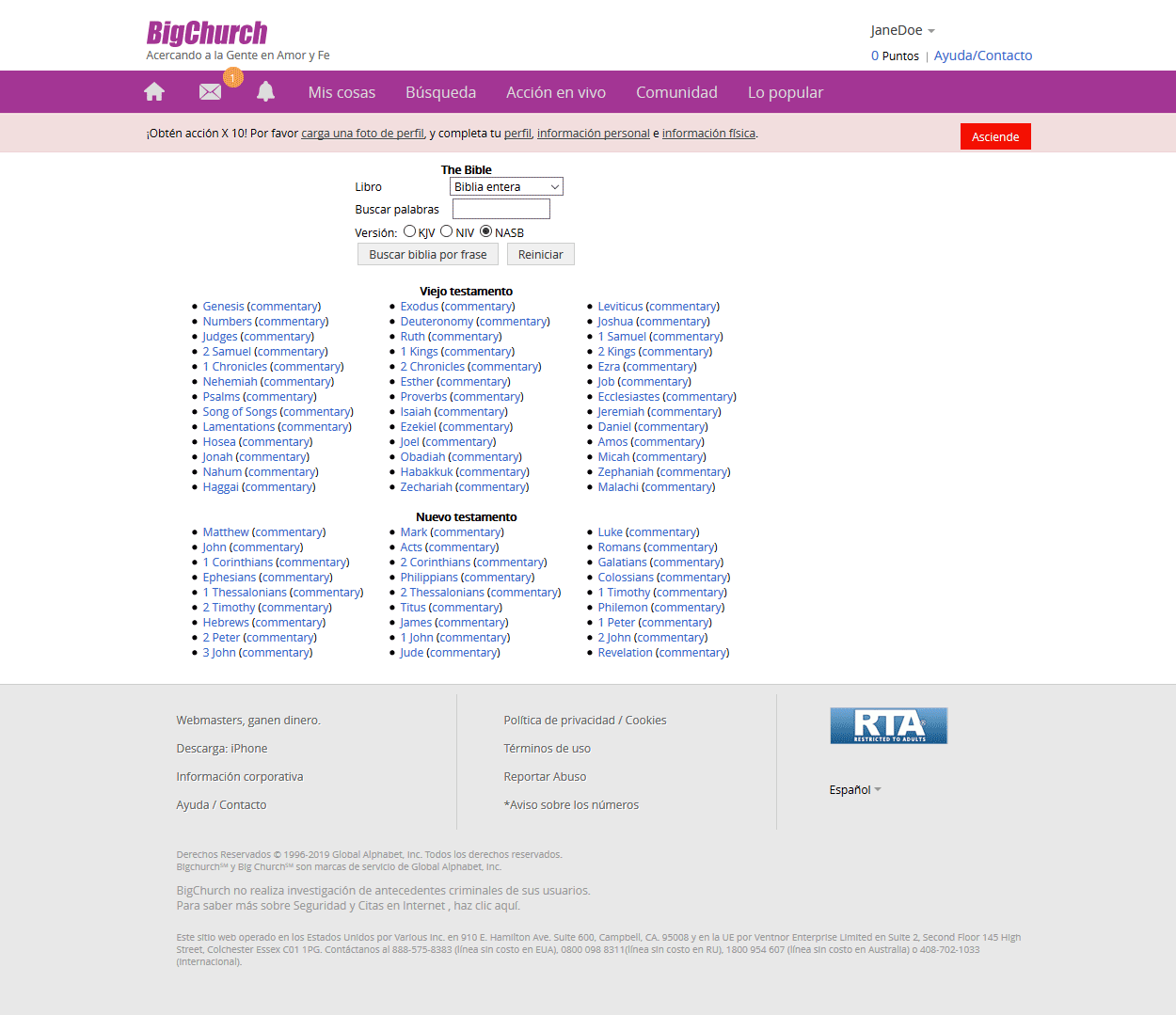Open the Términos de uso link
Screen dimensions: 1176x1015
click(548, 749)
